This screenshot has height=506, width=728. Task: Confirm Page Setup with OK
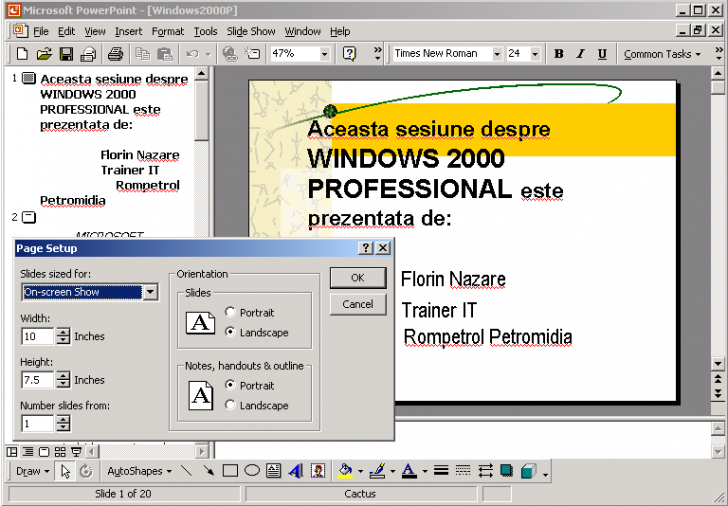pyautogui.click(x=358, y=278)
